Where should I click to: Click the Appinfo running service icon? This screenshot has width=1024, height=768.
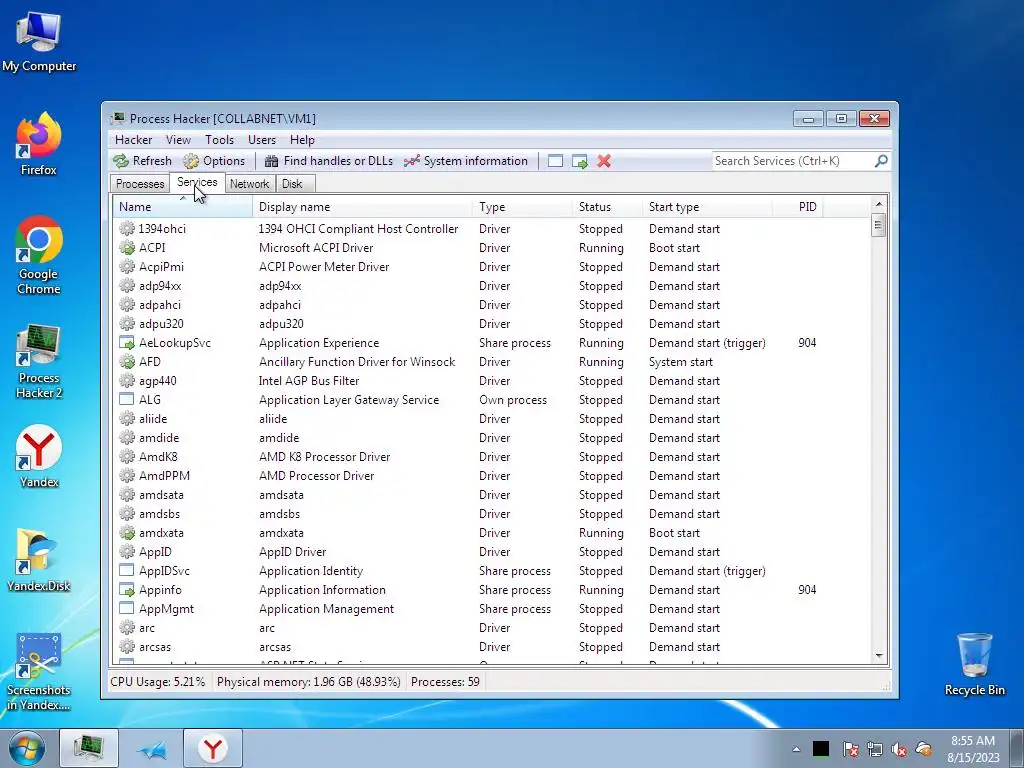127,590
